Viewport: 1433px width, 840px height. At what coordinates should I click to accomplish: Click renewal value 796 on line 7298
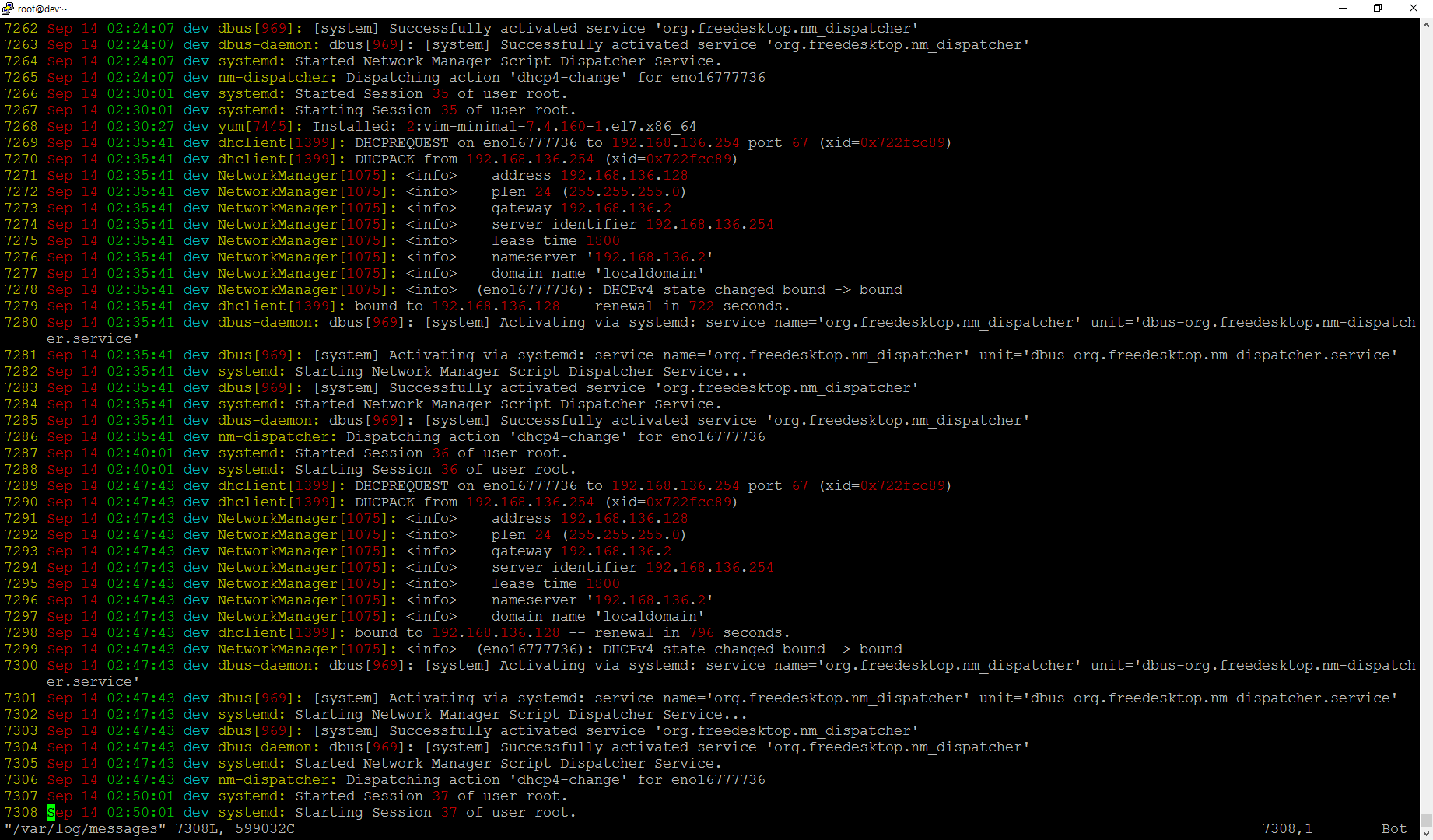[701, 633]
